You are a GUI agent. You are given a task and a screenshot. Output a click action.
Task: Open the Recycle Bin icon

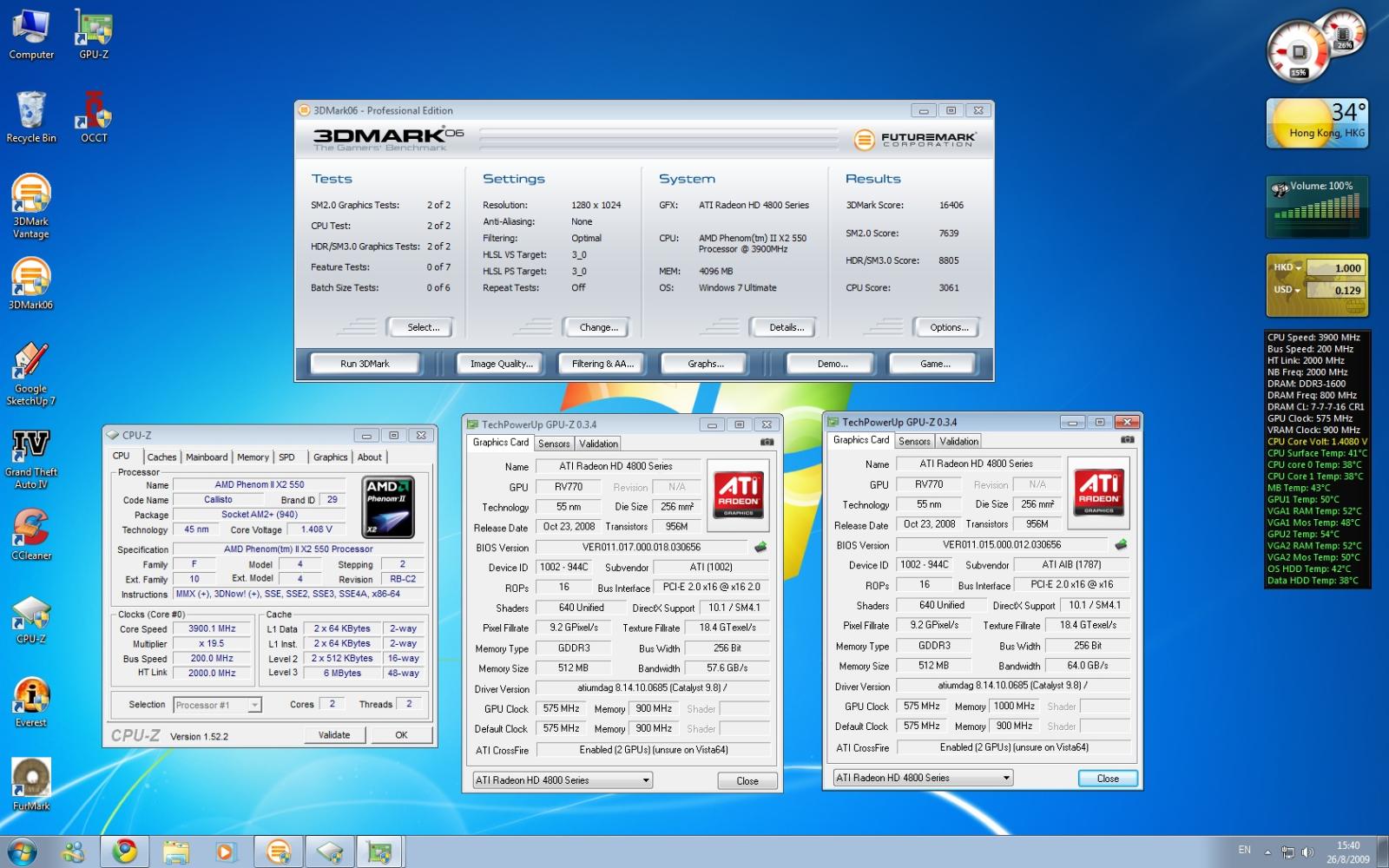coord(31,117)
